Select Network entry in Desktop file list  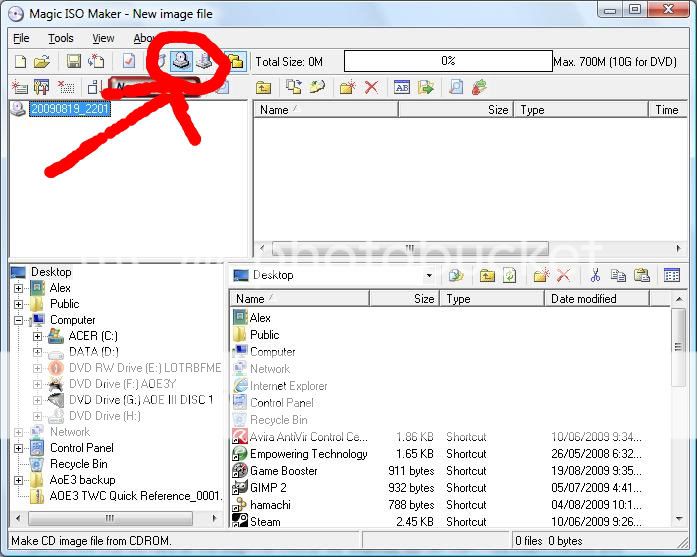pyautogui.click(x=270, y=369)
